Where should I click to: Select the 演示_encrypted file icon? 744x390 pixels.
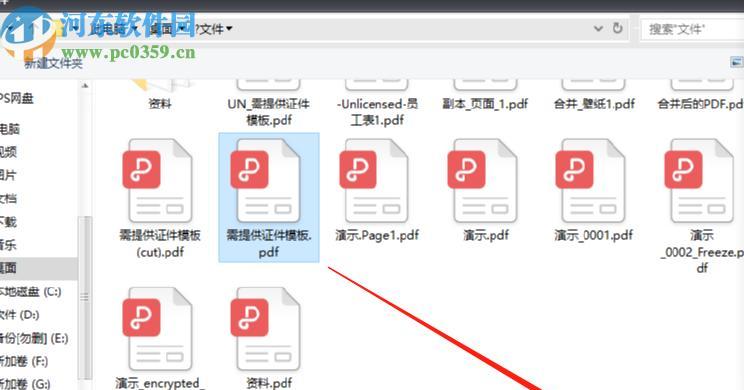[x=159, y=329]
